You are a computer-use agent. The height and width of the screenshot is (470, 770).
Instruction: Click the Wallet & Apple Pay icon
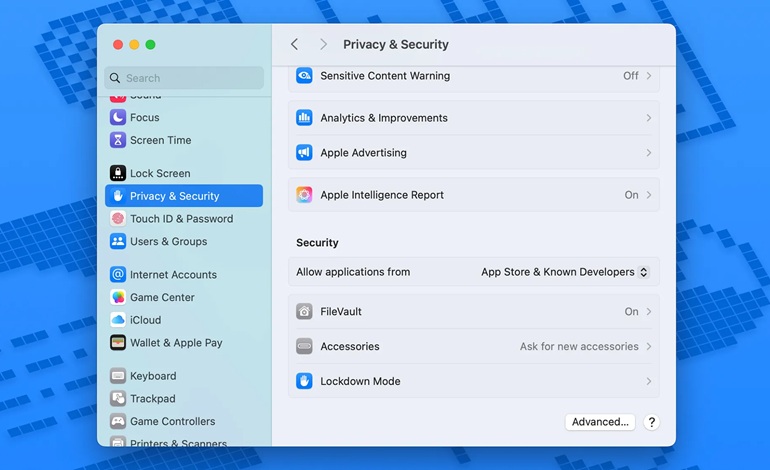click(118, 342)
